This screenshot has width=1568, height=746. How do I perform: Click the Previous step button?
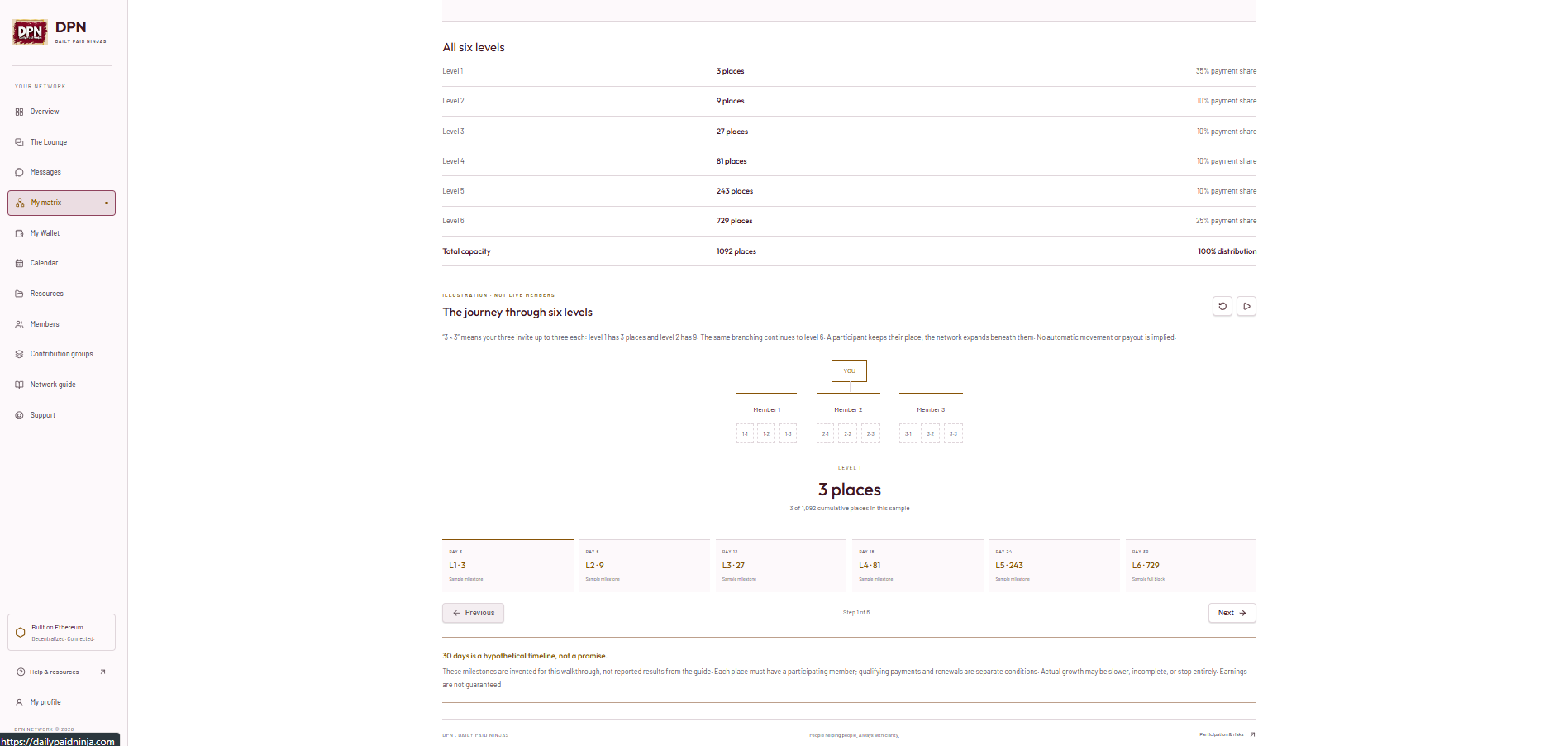473,613
